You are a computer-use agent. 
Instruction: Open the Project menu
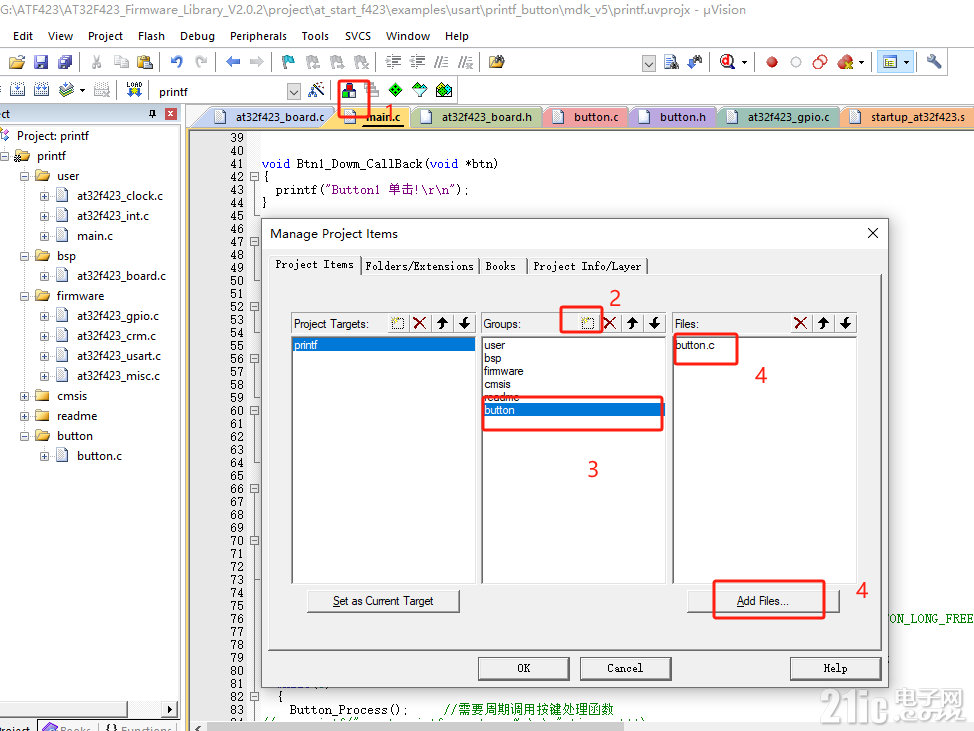click(x=105, y=36)
